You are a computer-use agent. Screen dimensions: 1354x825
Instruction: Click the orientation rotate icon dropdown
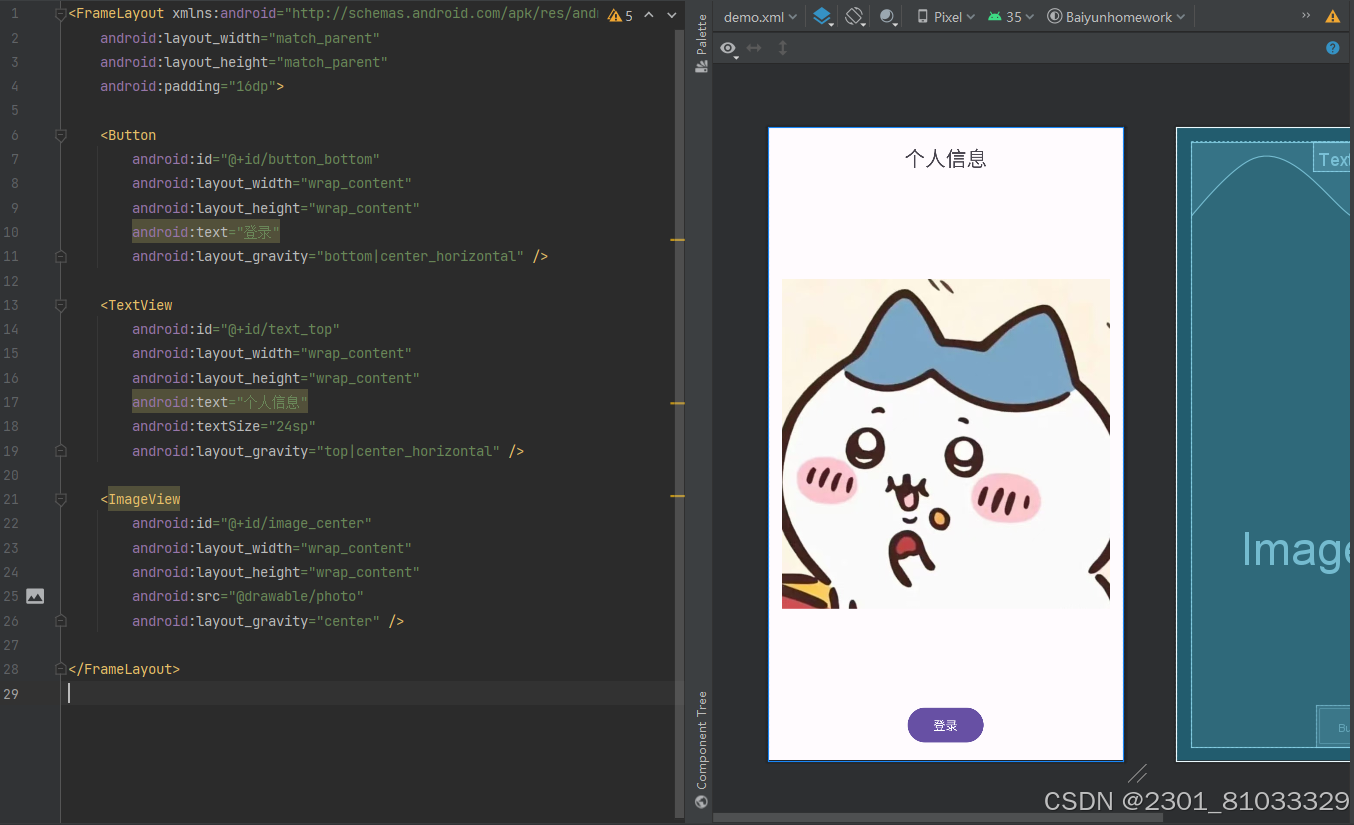click(855, 17)
